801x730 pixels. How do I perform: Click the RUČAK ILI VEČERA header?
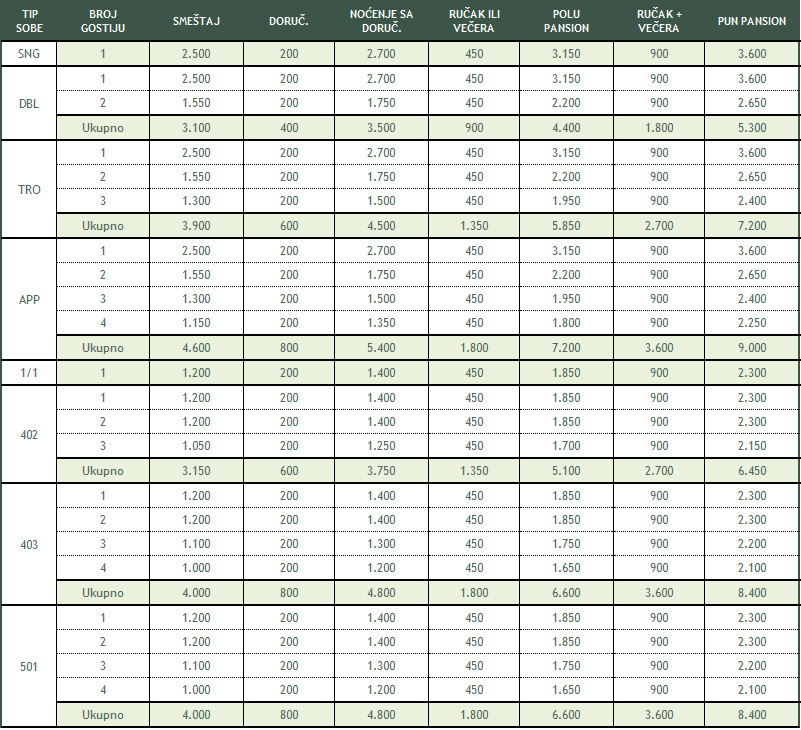(x=474, y=21)
